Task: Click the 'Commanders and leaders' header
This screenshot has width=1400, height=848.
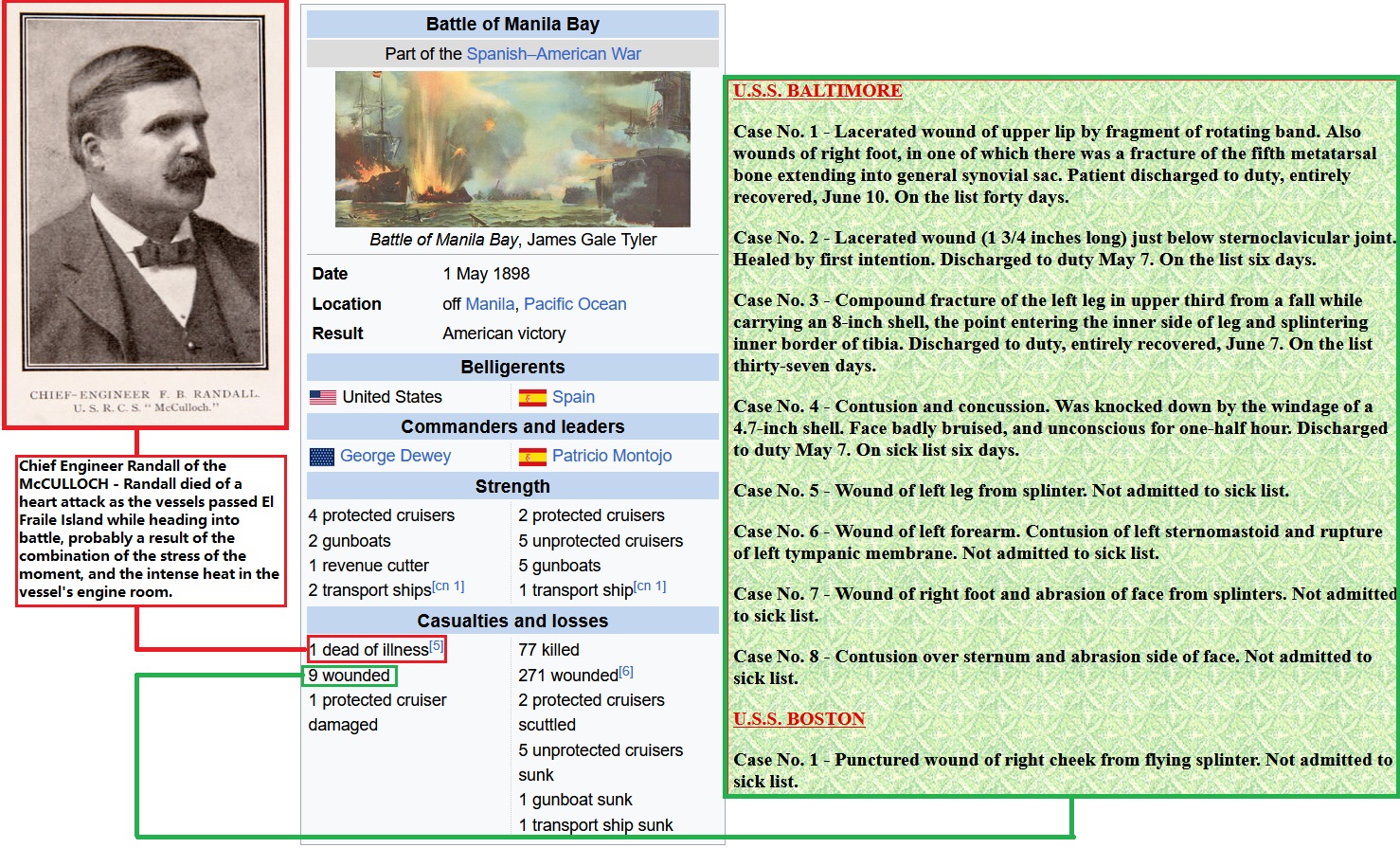Action: click(x=512, y=426)
